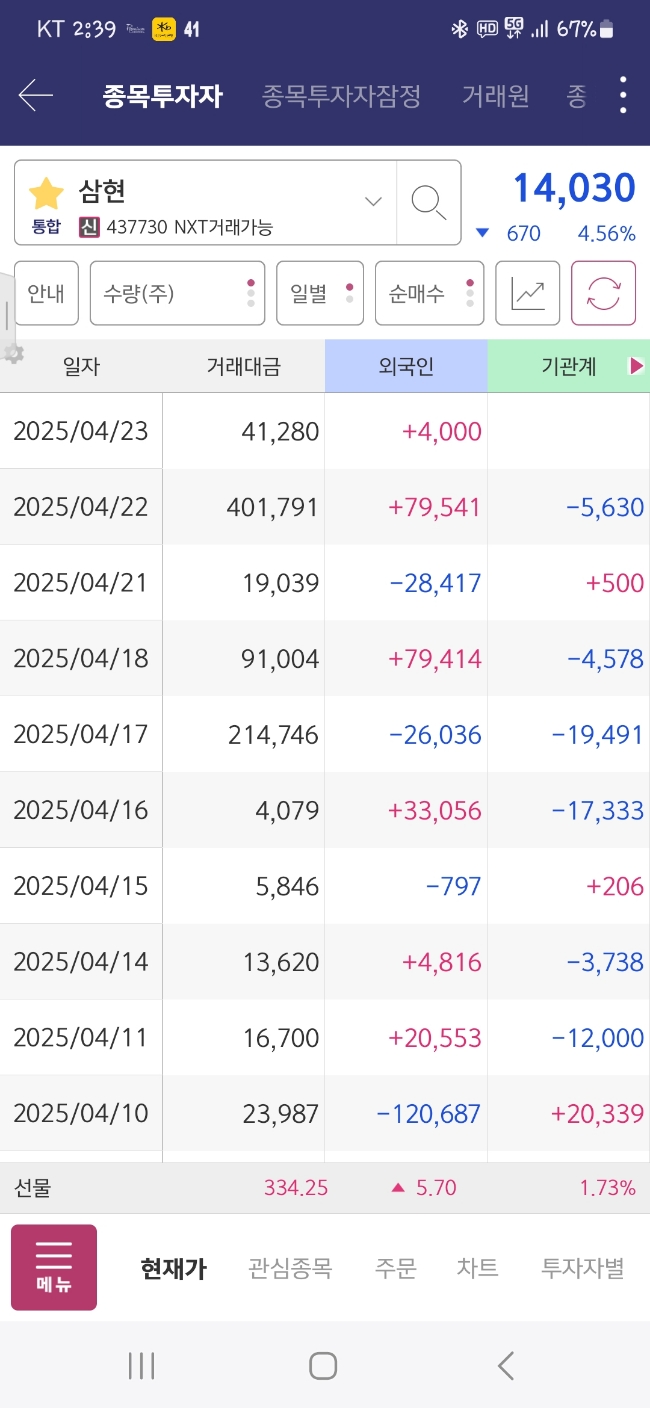650x1408 pixels.
Task: Select the 2025/04/22 data row
Action: [x=325, y=507]
